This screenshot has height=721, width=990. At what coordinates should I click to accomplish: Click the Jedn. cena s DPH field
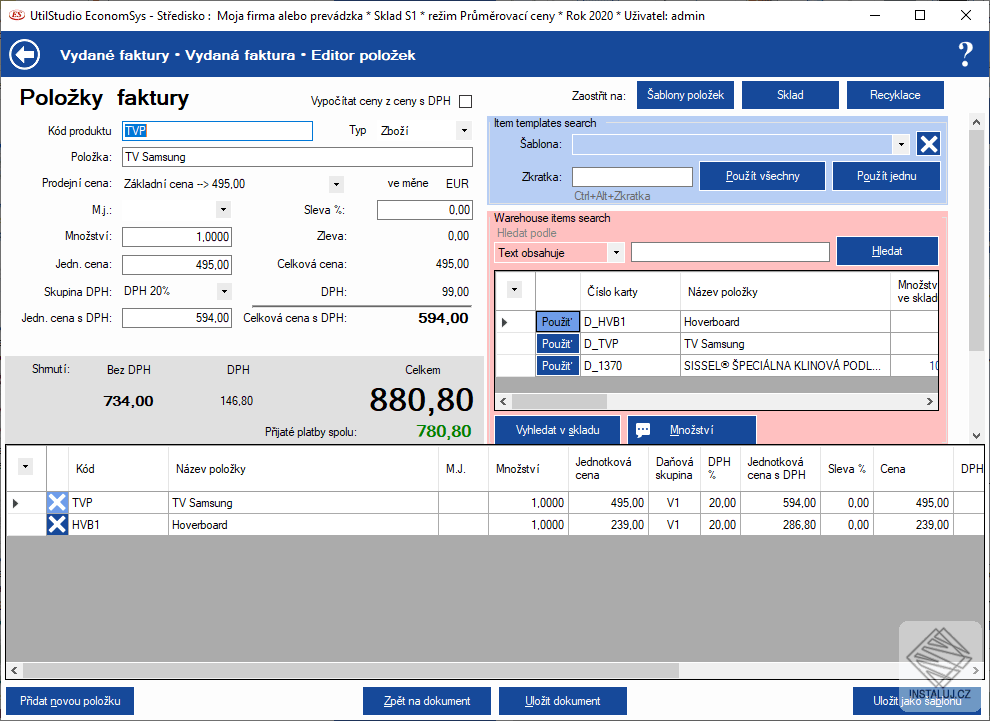coord(177,318)
